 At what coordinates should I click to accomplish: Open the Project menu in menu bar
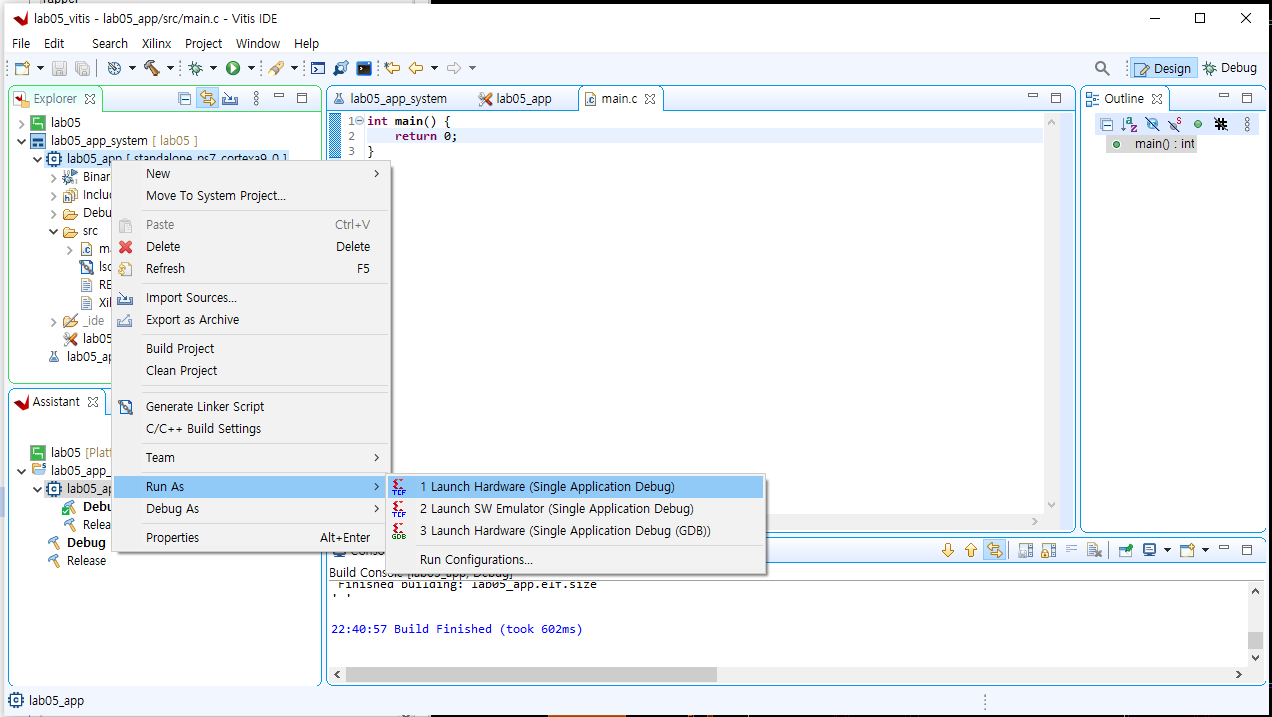coord(203,43)
